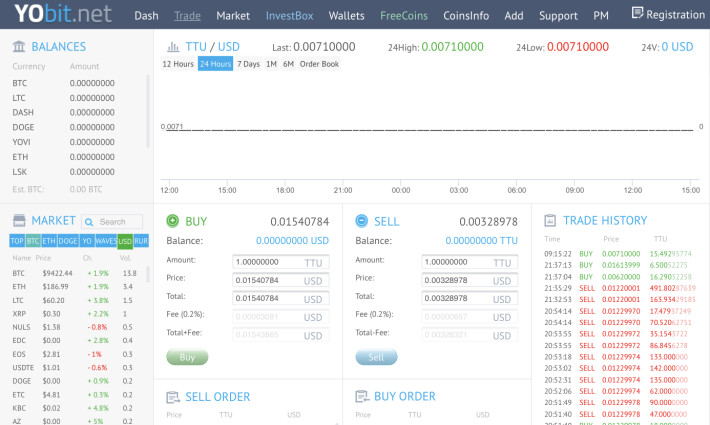Select the USD market tab
710x425 pixels.
[x=125, y=241]
